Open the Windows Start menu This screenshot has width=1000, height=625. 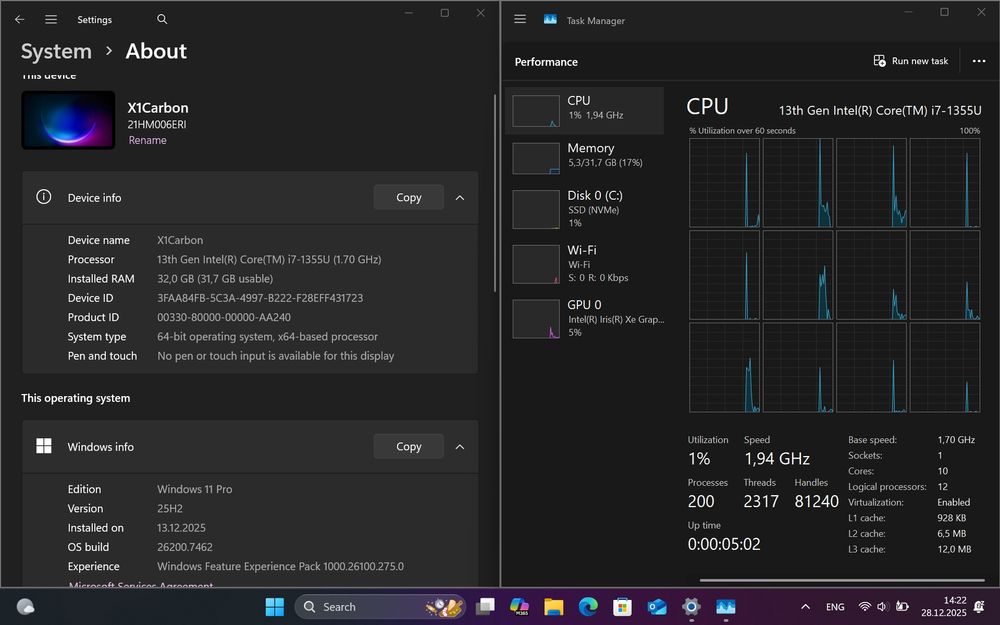pyautogui.click(x=274, y=607)
